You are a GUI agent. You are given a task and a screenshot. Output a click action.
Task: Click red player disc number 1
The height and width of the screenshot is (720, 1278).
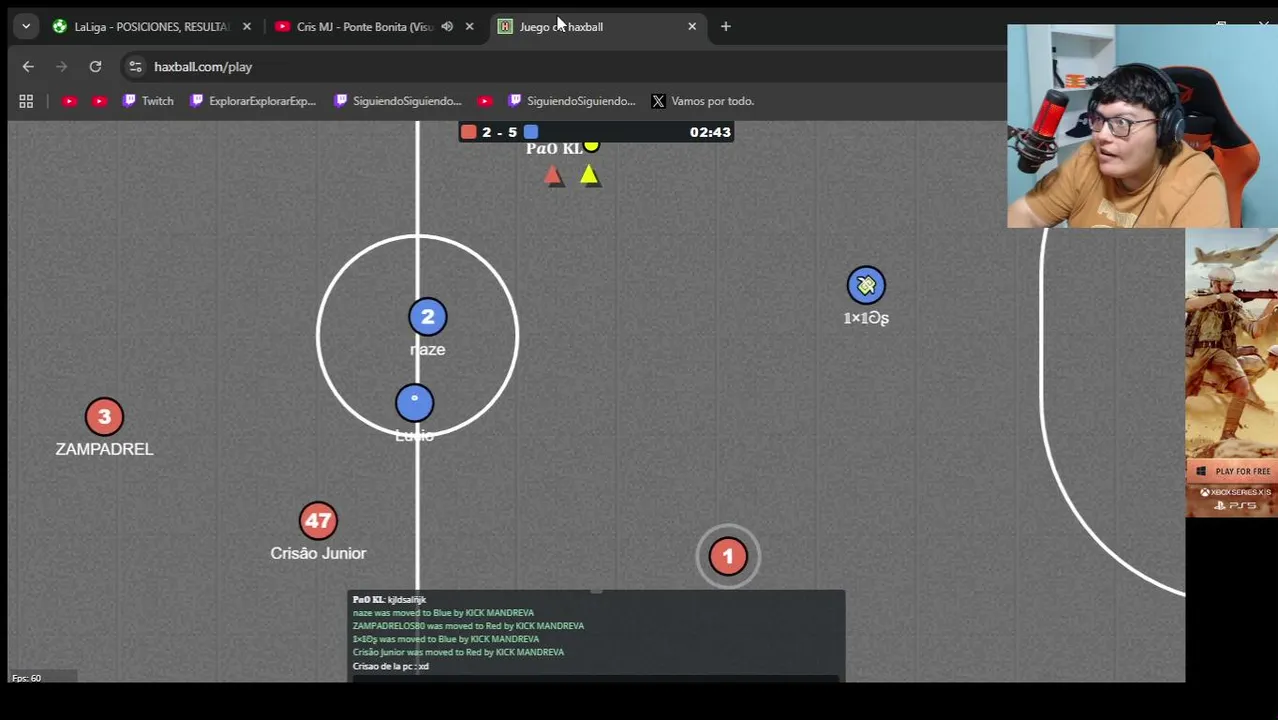pyautogui.click(x=728, y=556)
